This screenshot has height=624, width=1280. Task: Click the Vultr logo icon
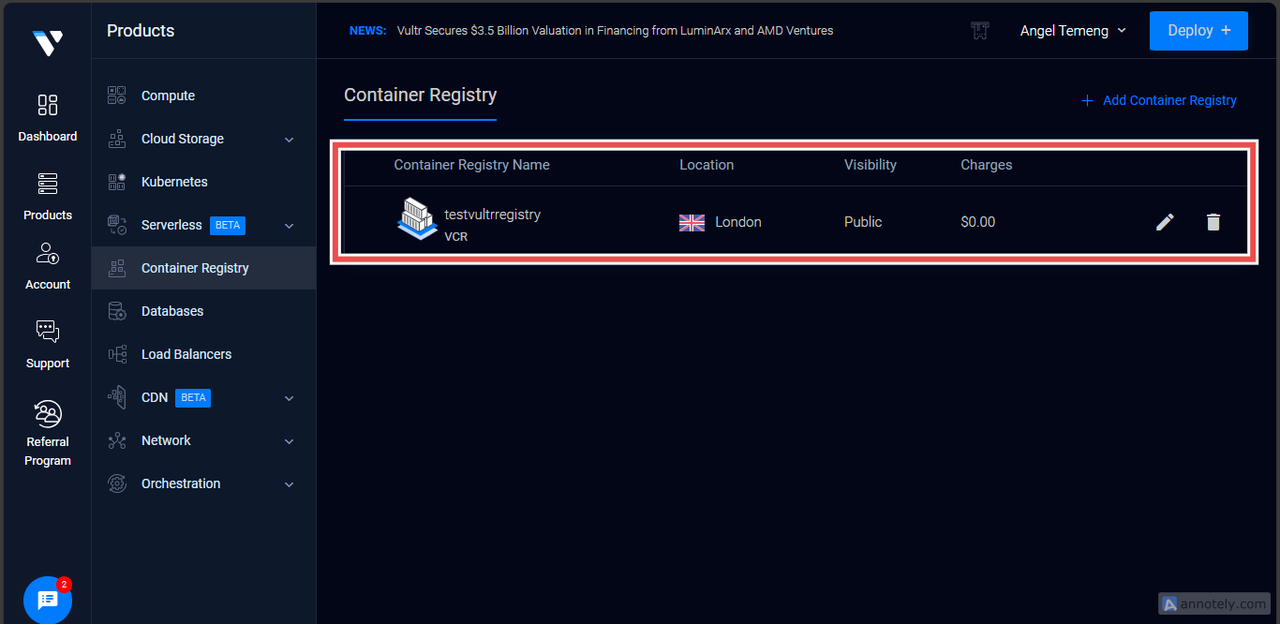(x=47, y=43)
